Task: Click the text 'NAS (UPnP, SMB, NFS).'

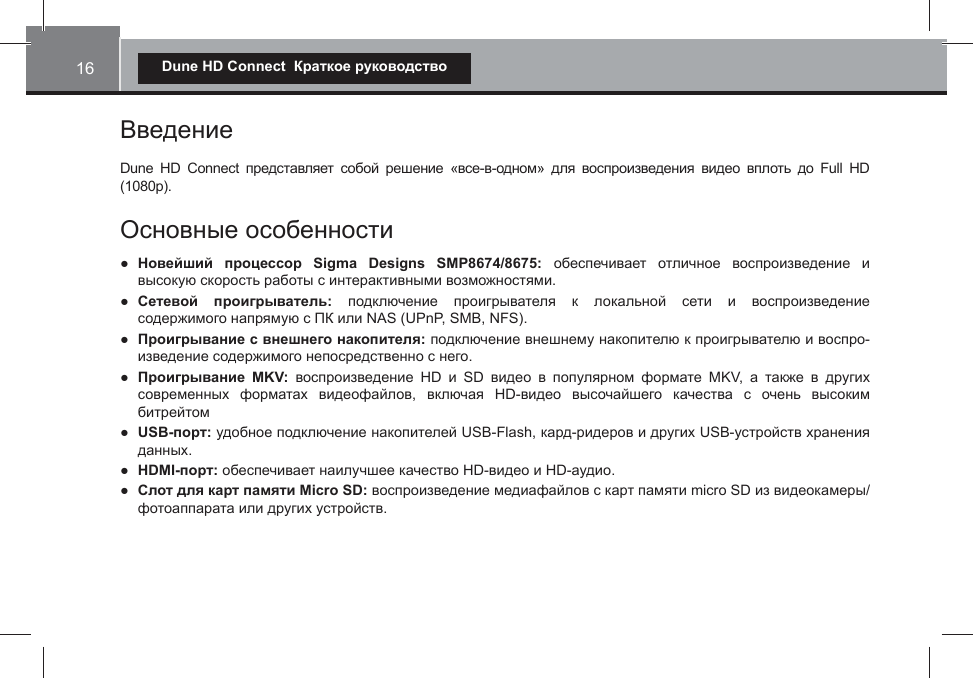Action: tap(447, 319)
